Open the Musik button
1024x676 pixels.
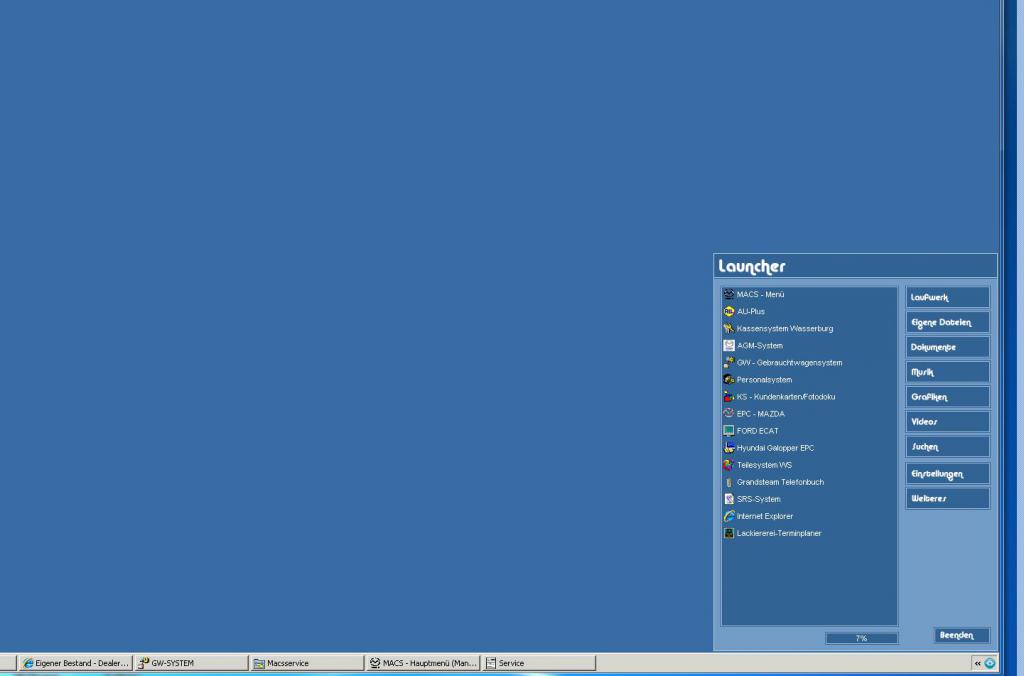tap(948, 372)
